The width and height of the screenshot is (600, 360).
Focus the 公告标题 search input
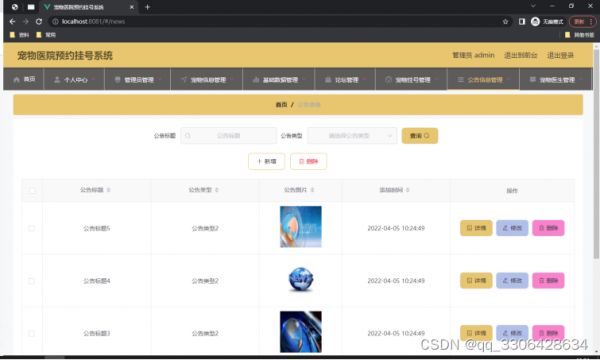(x=228, y=135)
